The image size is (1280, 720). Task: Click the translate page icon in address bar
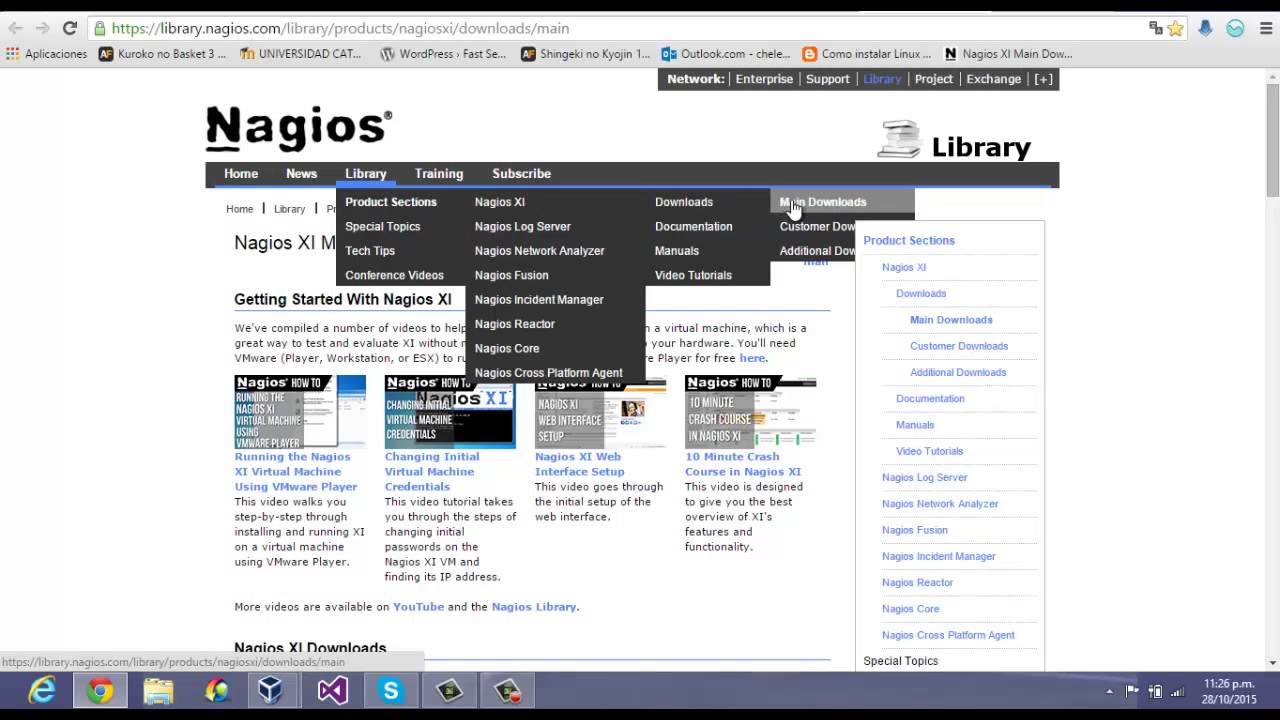tap(1156, 29)
